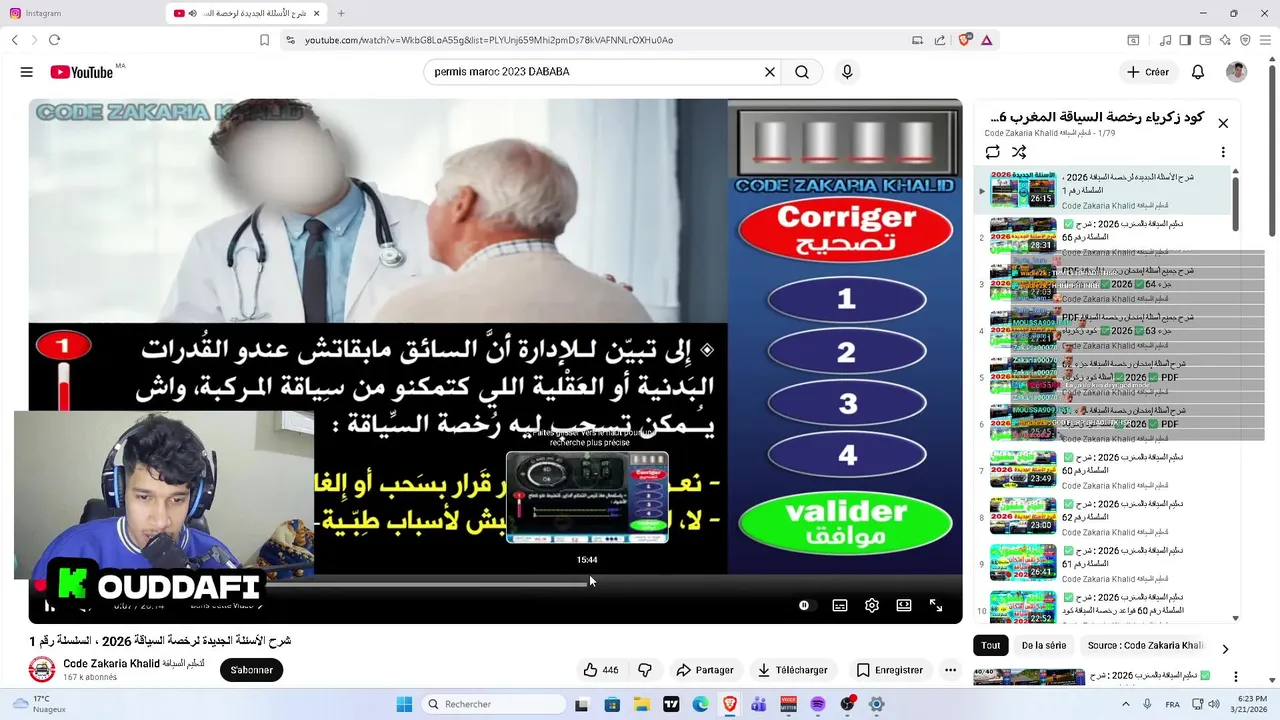Play playlist item 10 with 22:52 thumbnail
Image resolution: width=1280 pixels, height=720 pixels.
pyautogui.click(x=1023, y=610)
